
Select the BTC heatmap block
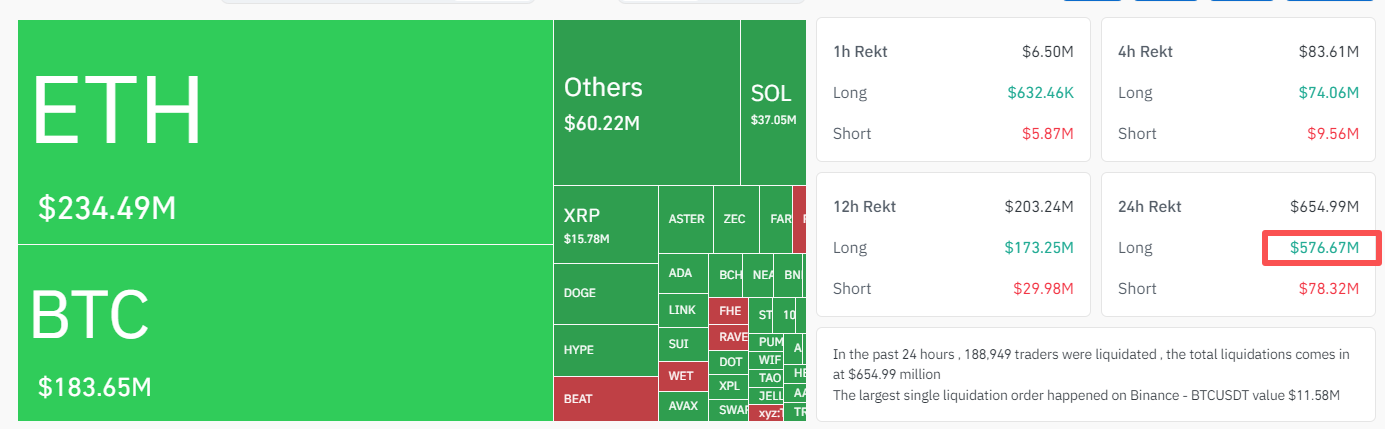click(285, 332)
